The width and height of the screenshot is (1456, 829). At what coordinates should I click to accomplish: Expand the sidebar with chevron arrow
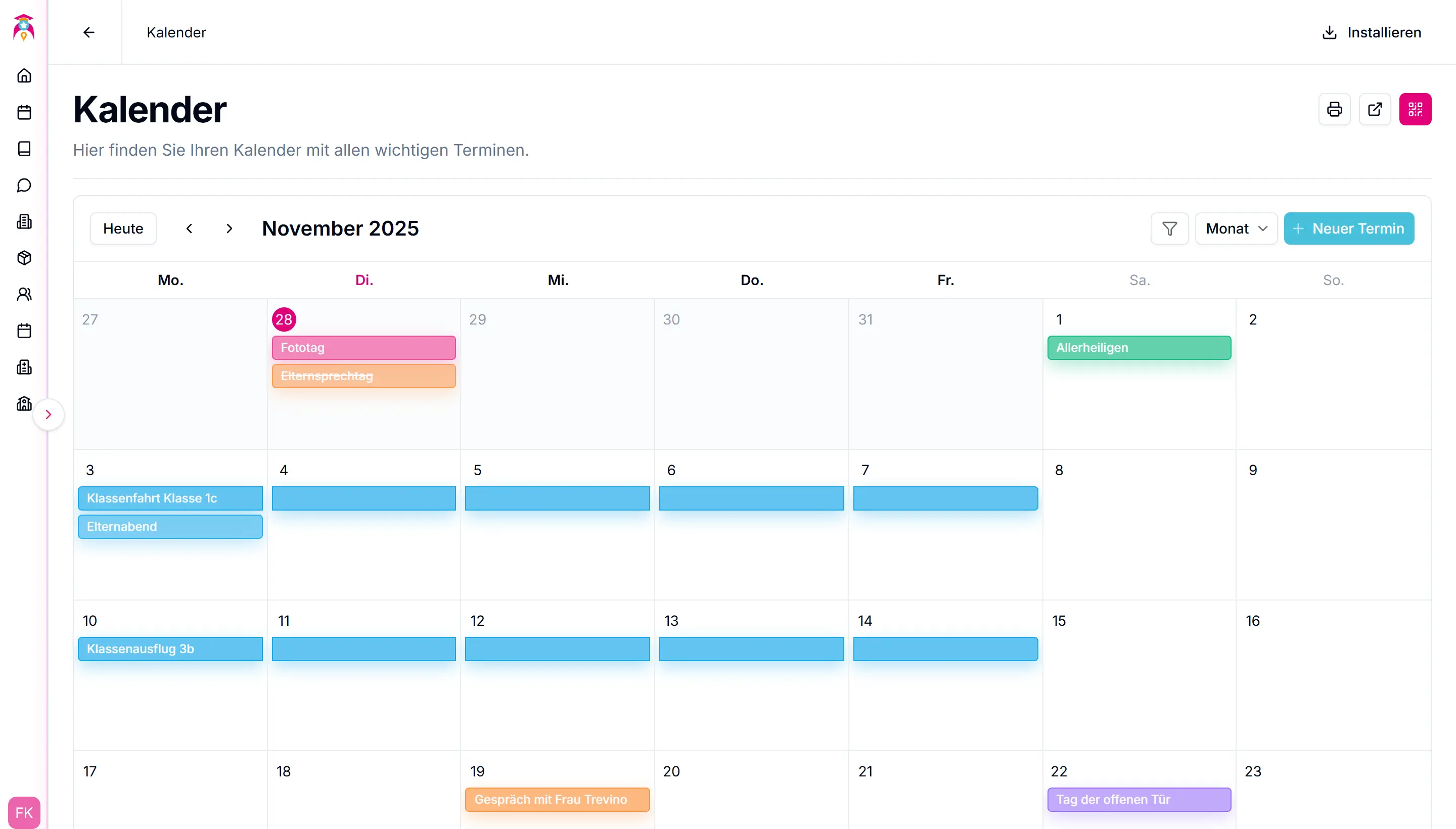pos(49,414)
